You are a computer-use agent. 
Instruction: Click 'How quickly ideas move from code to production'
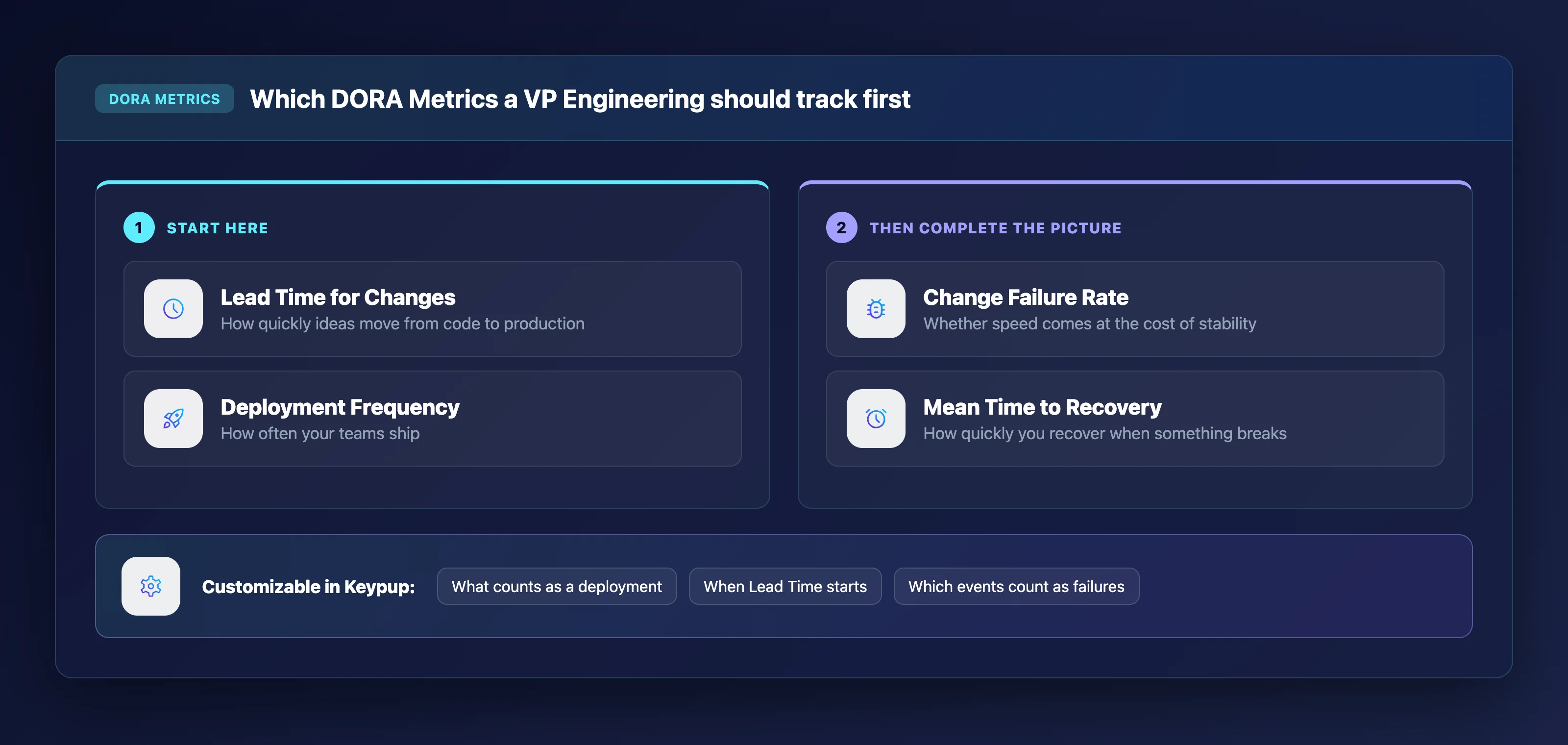pyautogui.click(x=402, y=324)
